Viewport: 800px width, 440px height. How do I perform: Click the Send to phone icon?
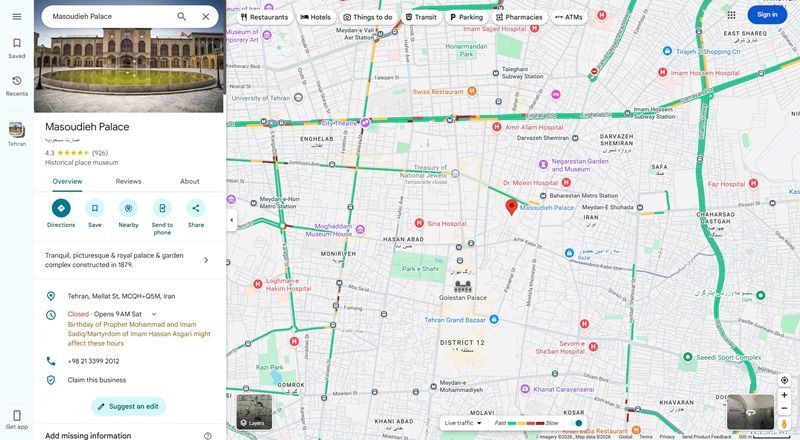point(162,208)
